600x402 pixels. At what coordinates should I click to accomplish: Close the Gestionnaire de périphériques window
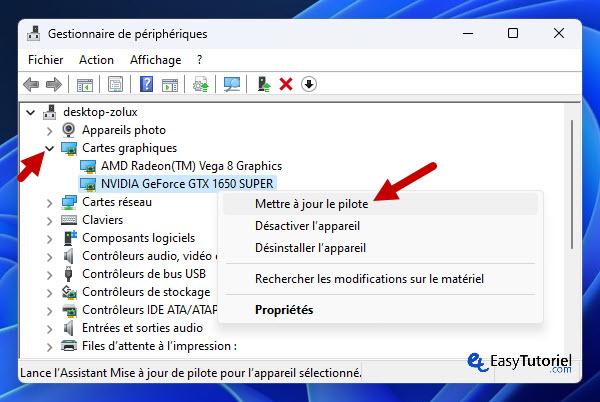point(559,34)
